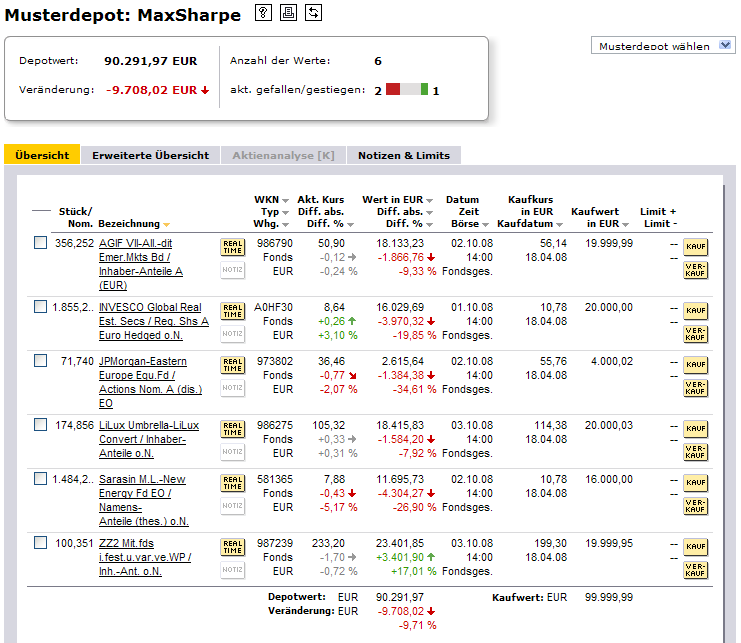Open Realtime quote for Sarasin New Energy
The height and width of the screenshot is (643, 741).
point(232,484)
